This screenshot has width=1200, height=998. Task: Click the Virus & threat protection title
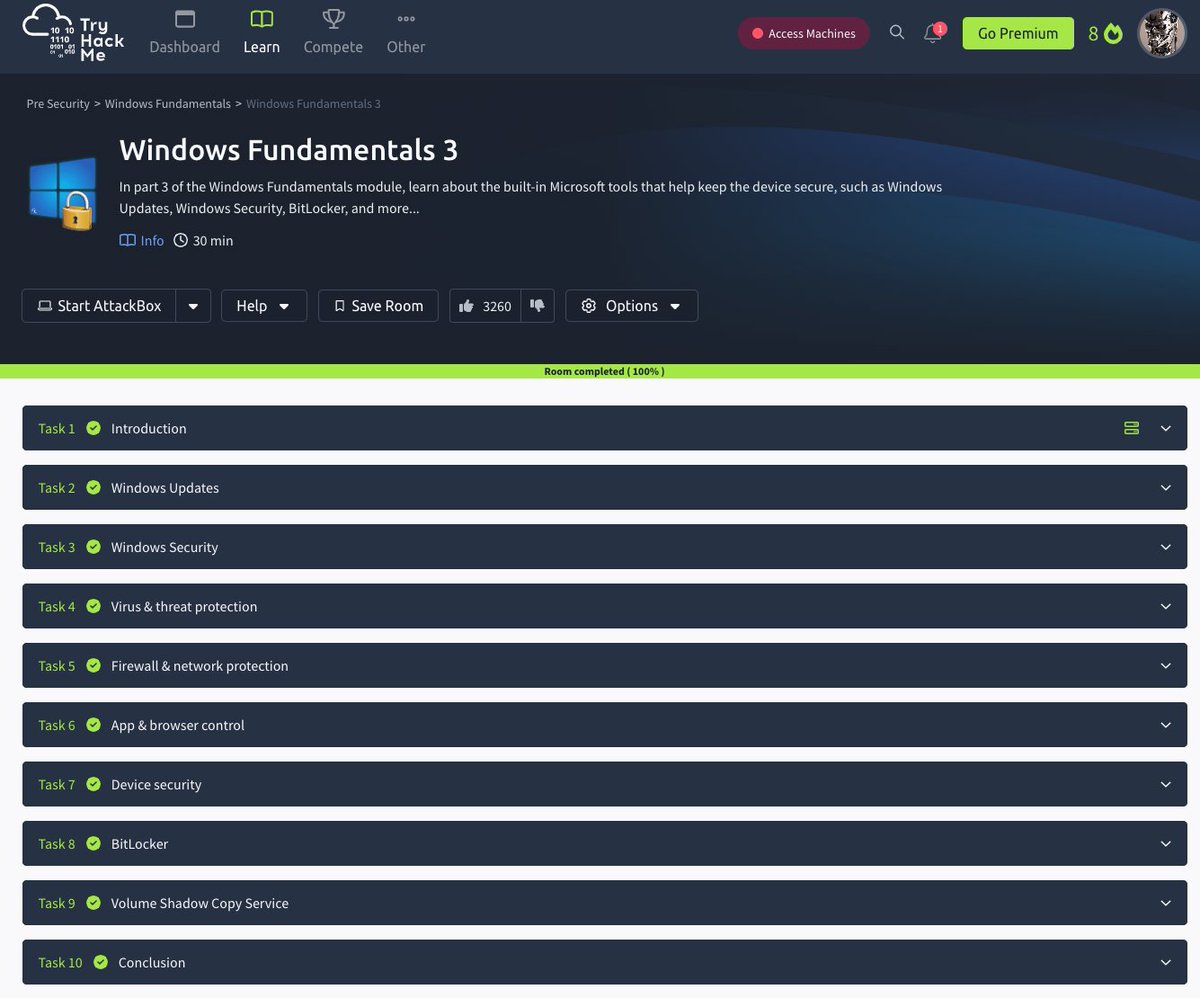point(184,606)
